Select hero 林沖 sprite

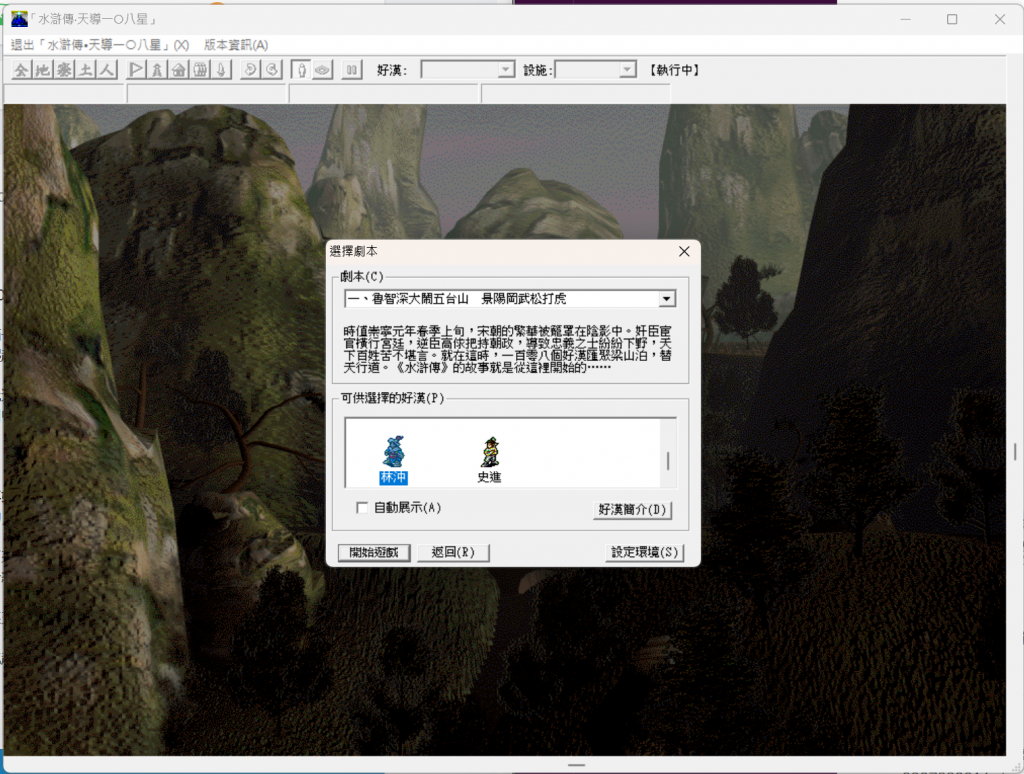[393, 452]
